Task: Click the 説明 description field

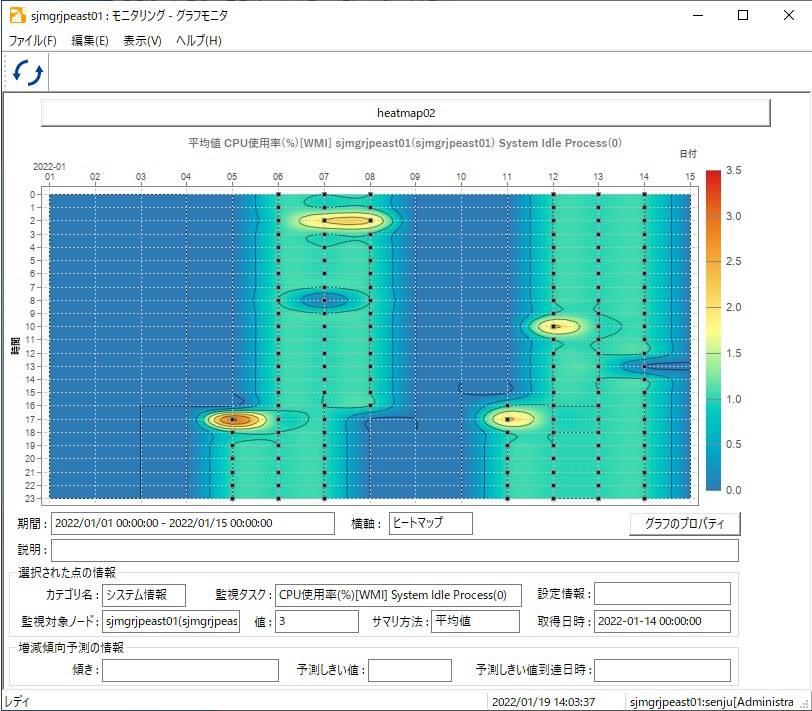Action: click(395, 550)
